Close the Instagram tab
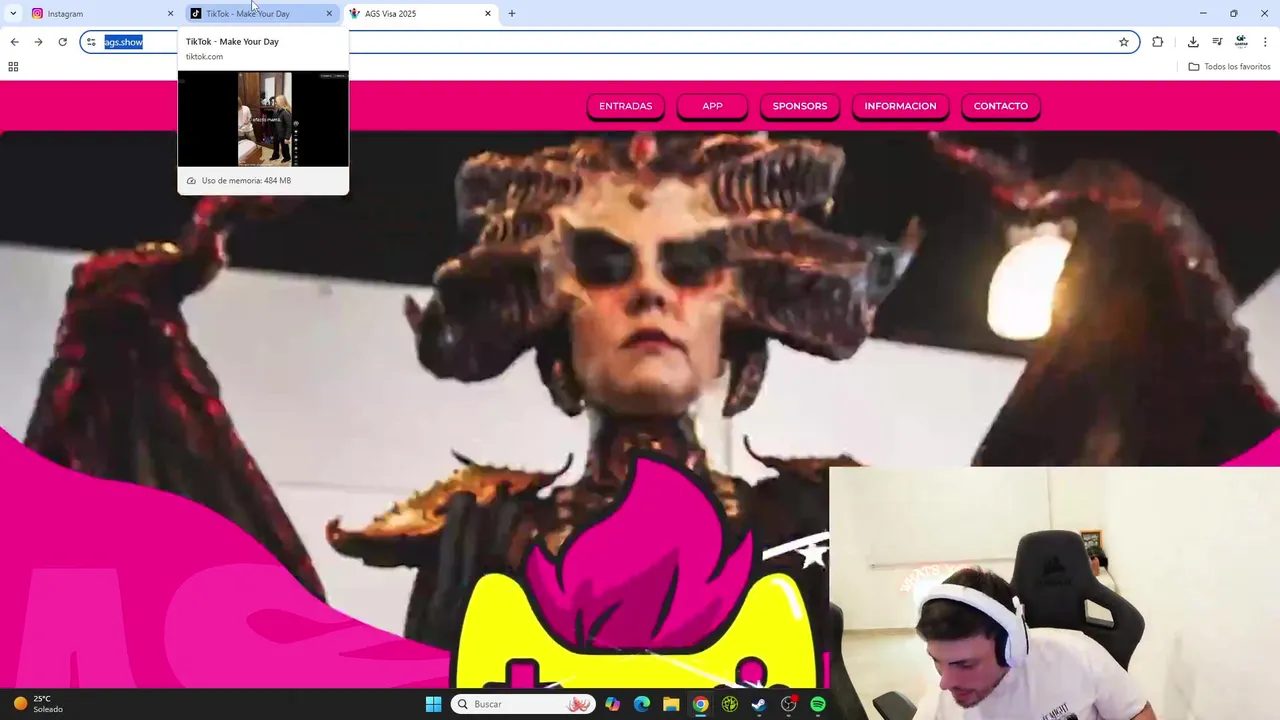The width and height of the screenshot is (1280, 720). [x=170, y=13]
